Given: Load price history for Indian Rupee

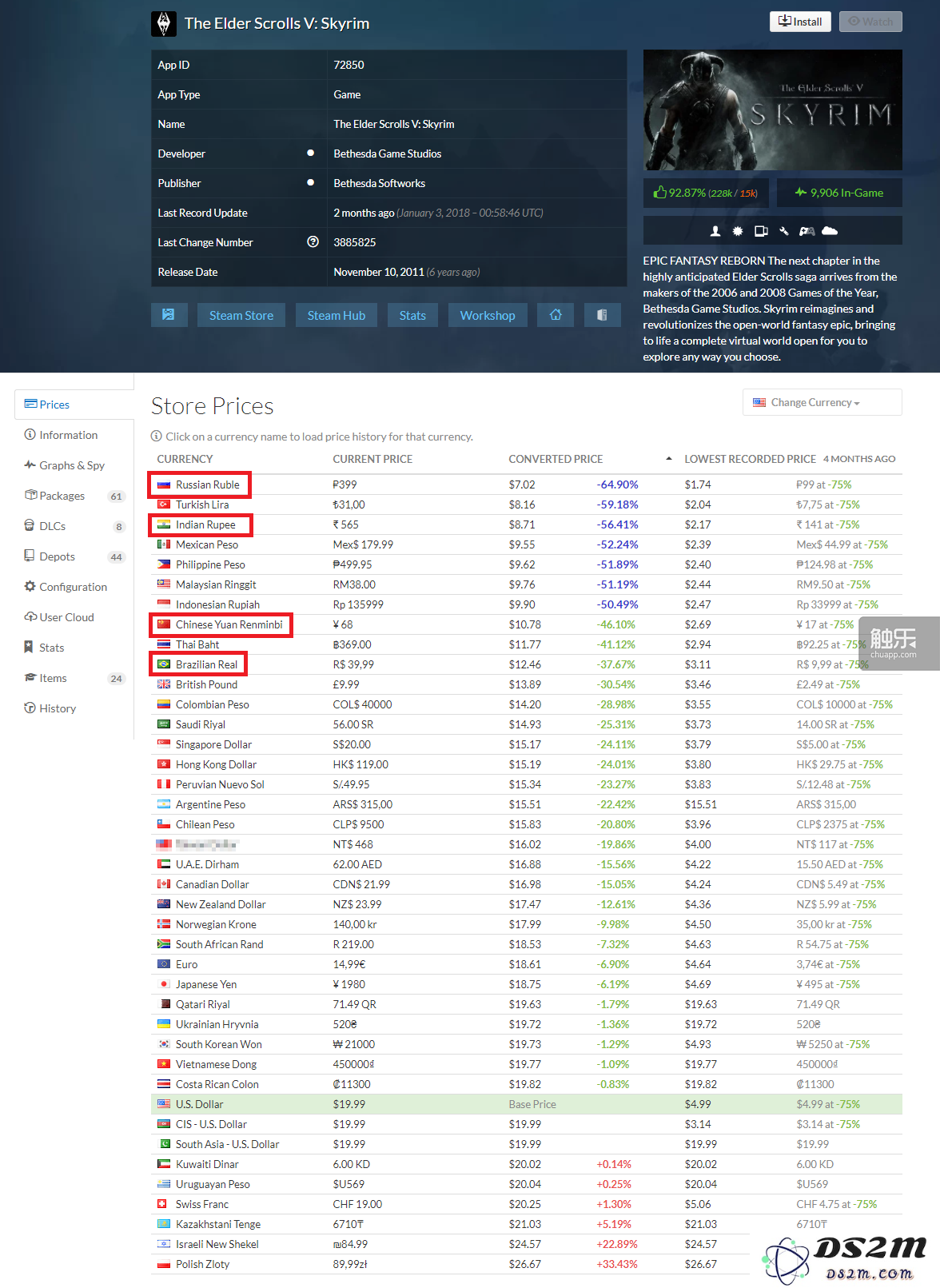Looking at the screenshot, I should (205, 524).
